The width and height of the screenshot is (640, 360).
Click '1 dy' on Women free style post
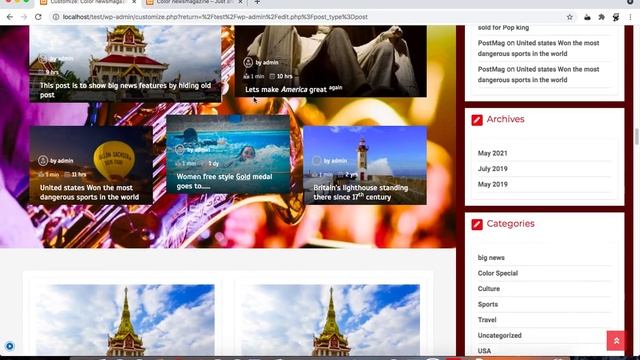tap(213, 163)
